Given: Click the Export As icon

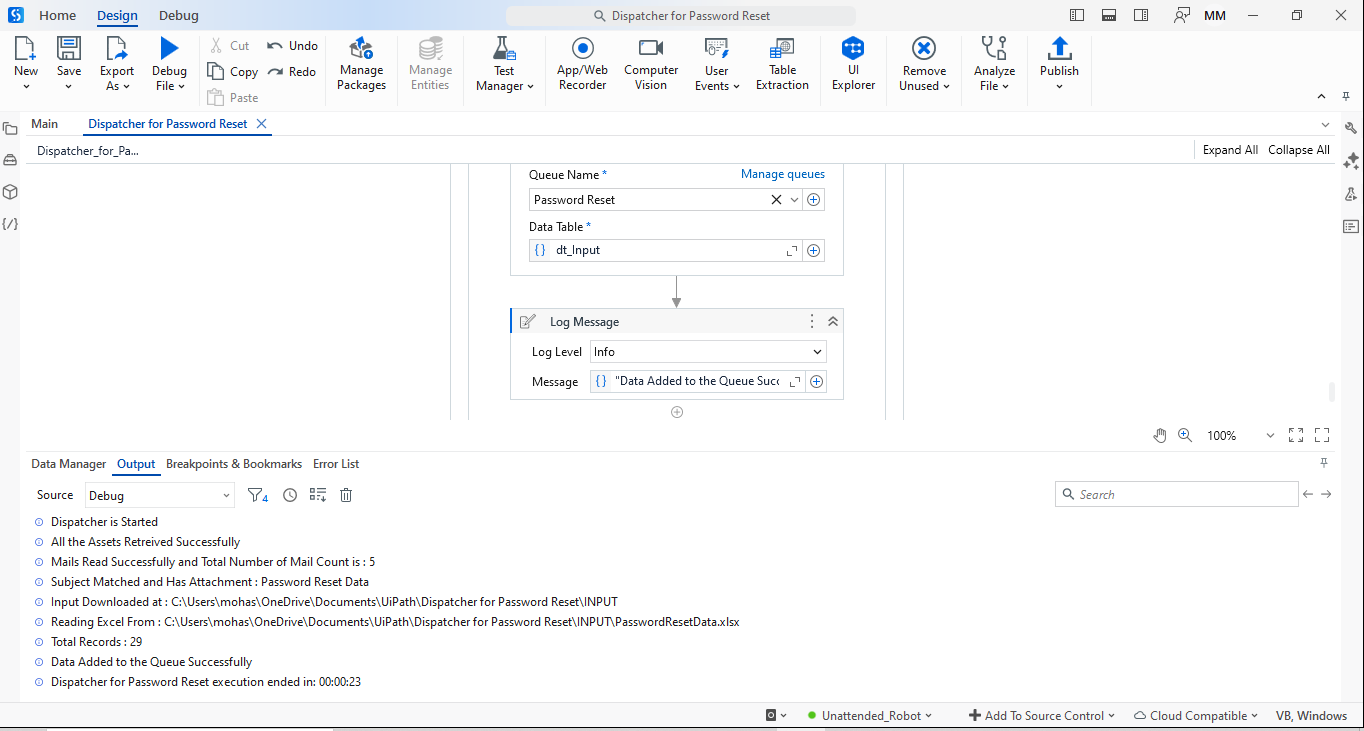Looking at the screenshot, I should [117, 48].
